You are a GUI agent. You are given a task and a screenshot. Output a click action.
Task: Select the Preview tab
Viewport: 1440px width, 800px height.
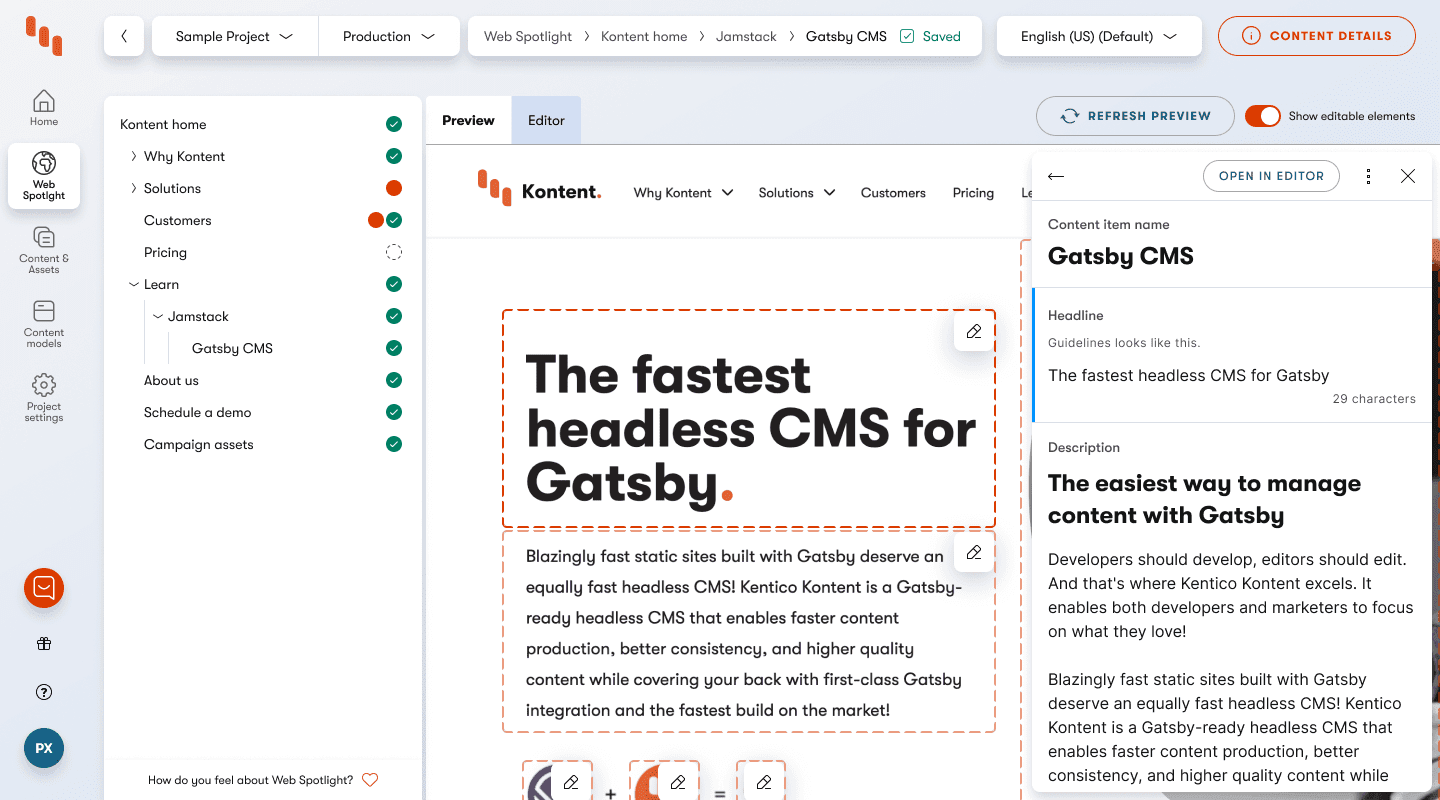[468, 120]
